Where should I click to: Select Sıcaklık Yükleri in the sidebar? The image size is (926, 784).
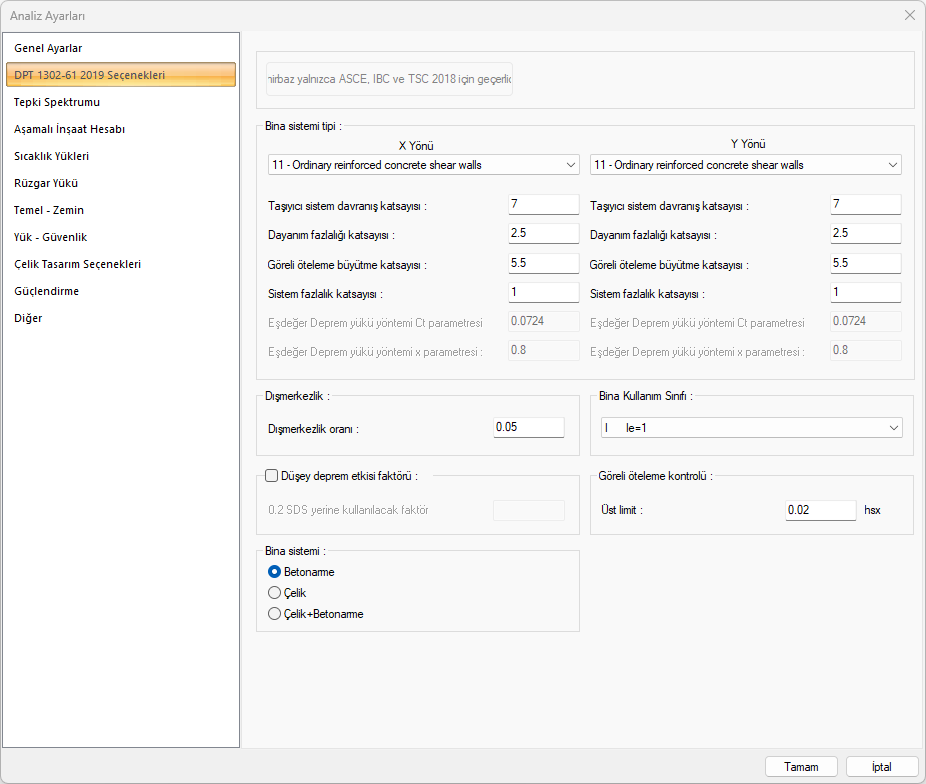[x=52, y=156]
